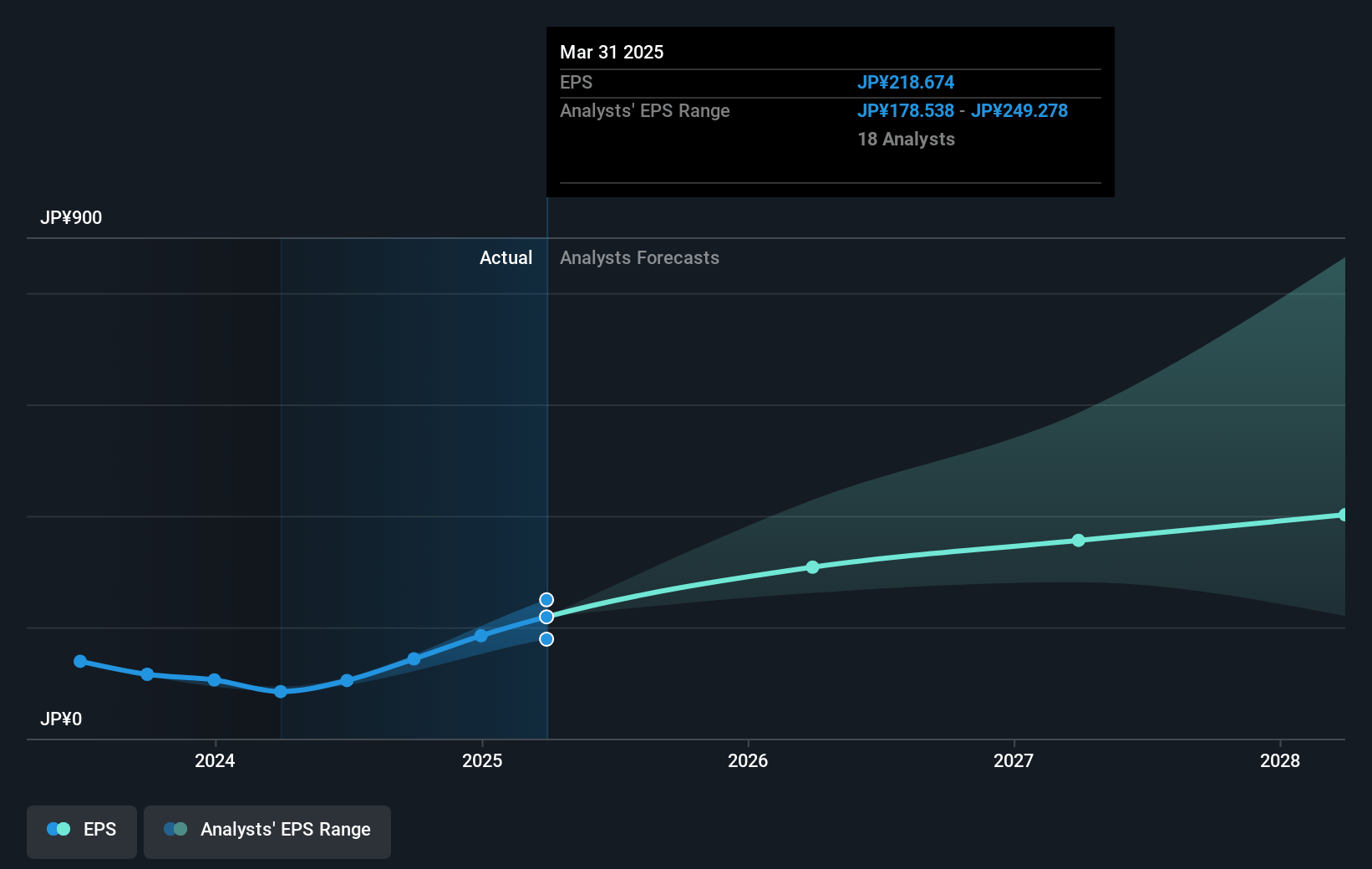Image resolution: width=1372 pixels, height=869 pixels.
Task: Click the JP¥900 y-axis label
Action: click(71, 218)
